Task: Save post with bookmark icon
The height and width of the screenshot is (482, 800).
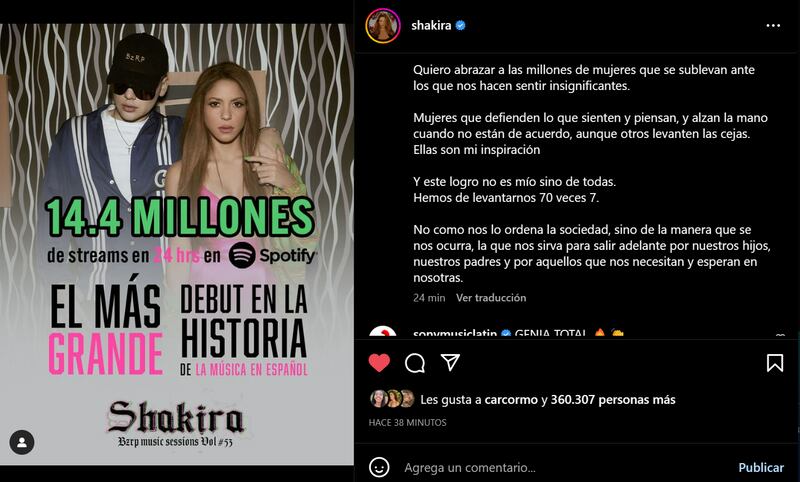Action: 774,363
